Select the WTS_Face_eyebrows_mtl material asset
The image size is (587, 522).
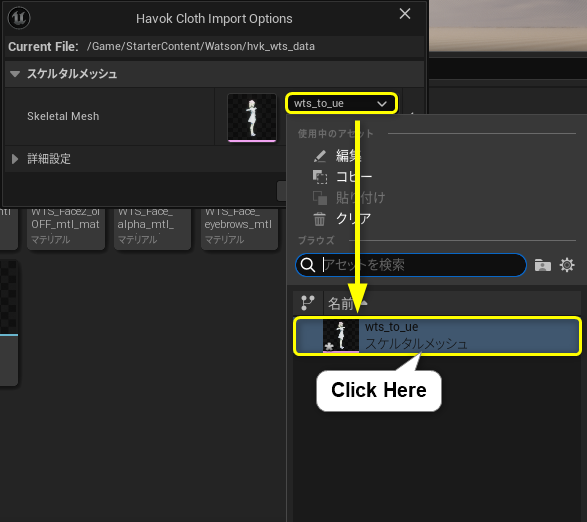(x=239, y=228)
